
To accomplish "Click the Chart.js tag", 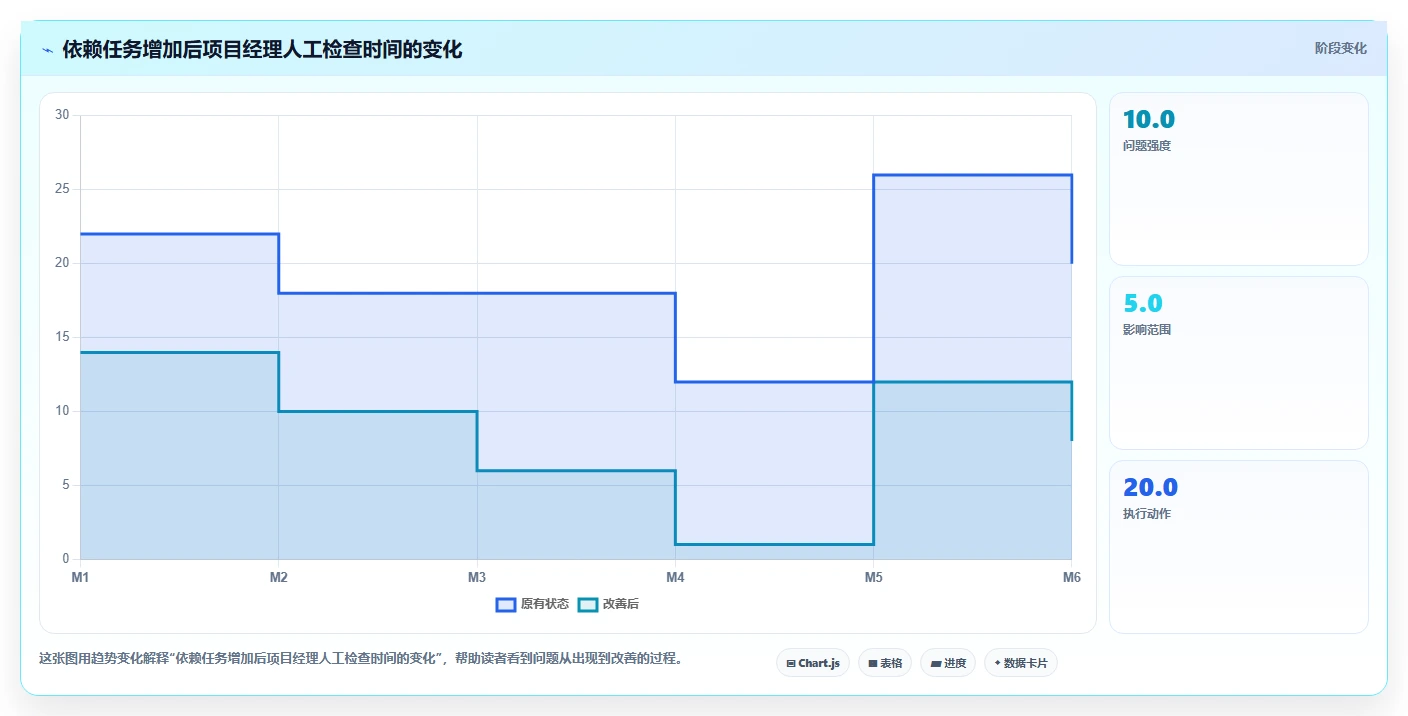I will point(813,663).
